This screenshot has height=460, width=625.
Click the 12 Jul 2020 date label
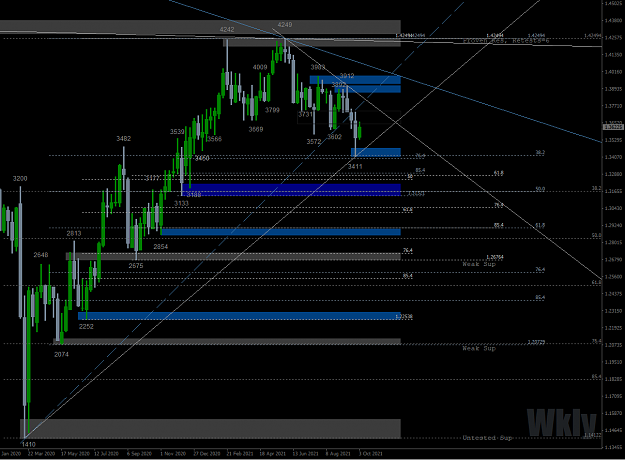(106, 454)
